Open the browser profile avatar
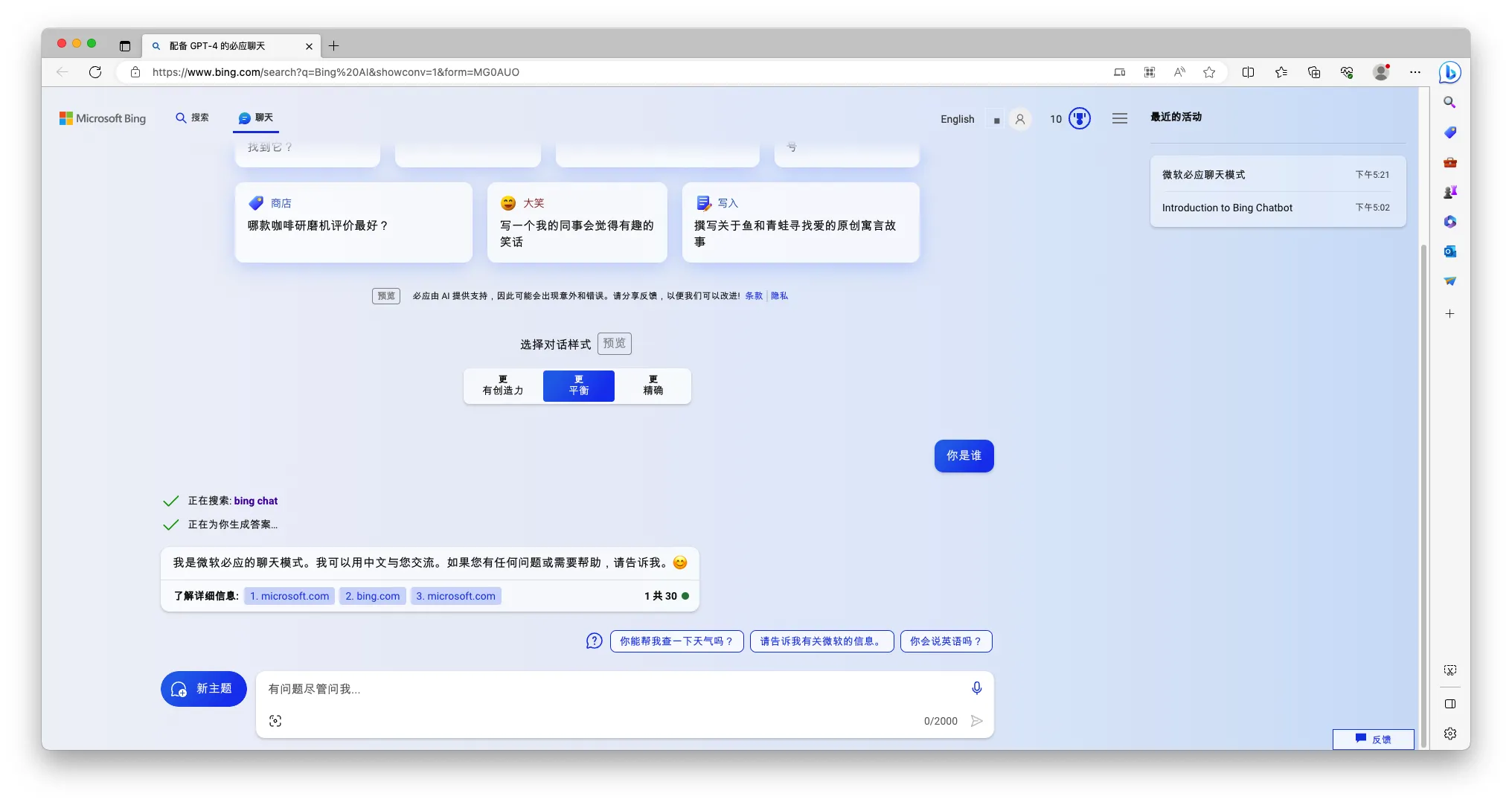Image resolution: width=1512 pixels, height=805 pixels. coord(1381,72)
